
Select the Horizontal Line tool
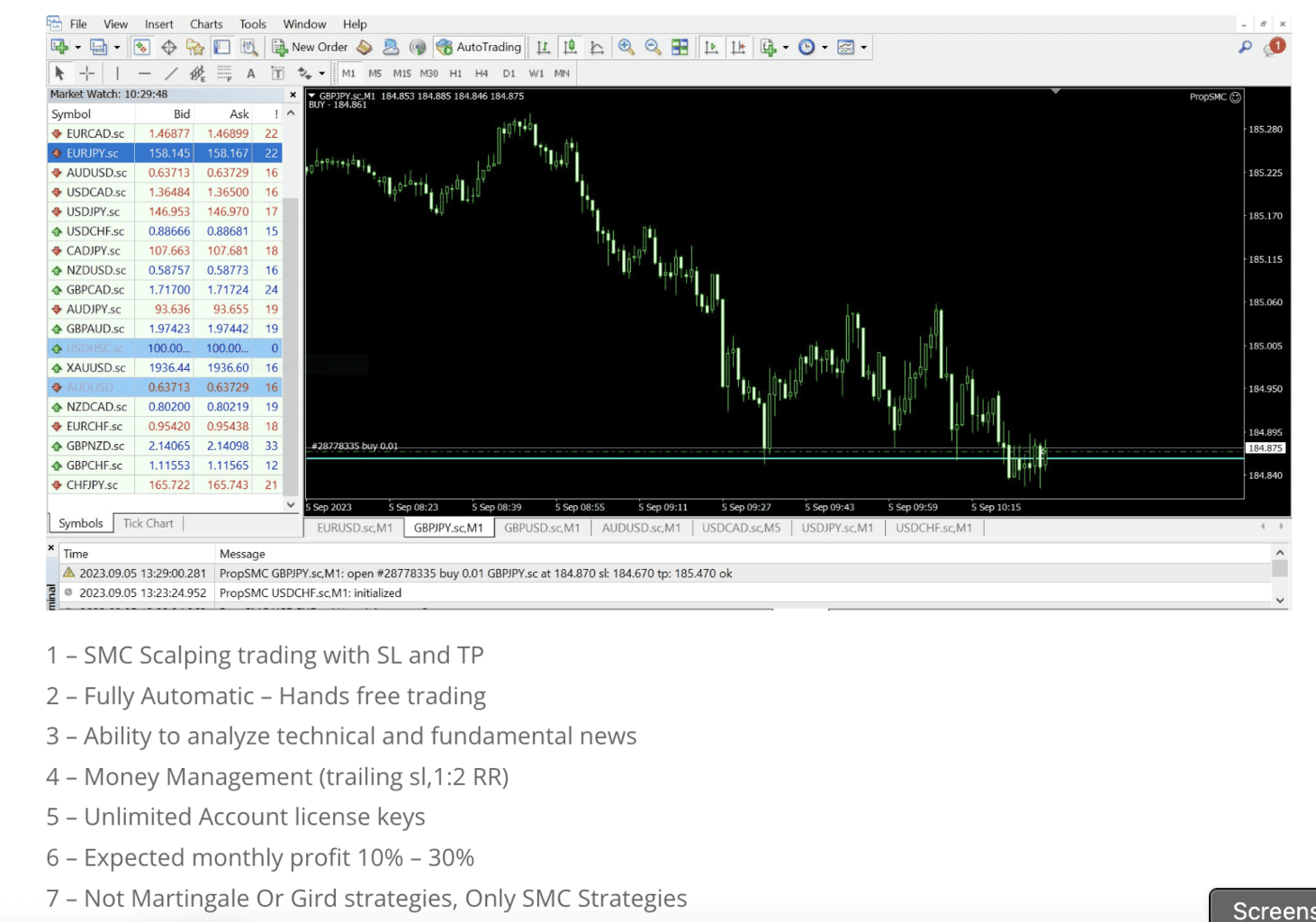144,73
